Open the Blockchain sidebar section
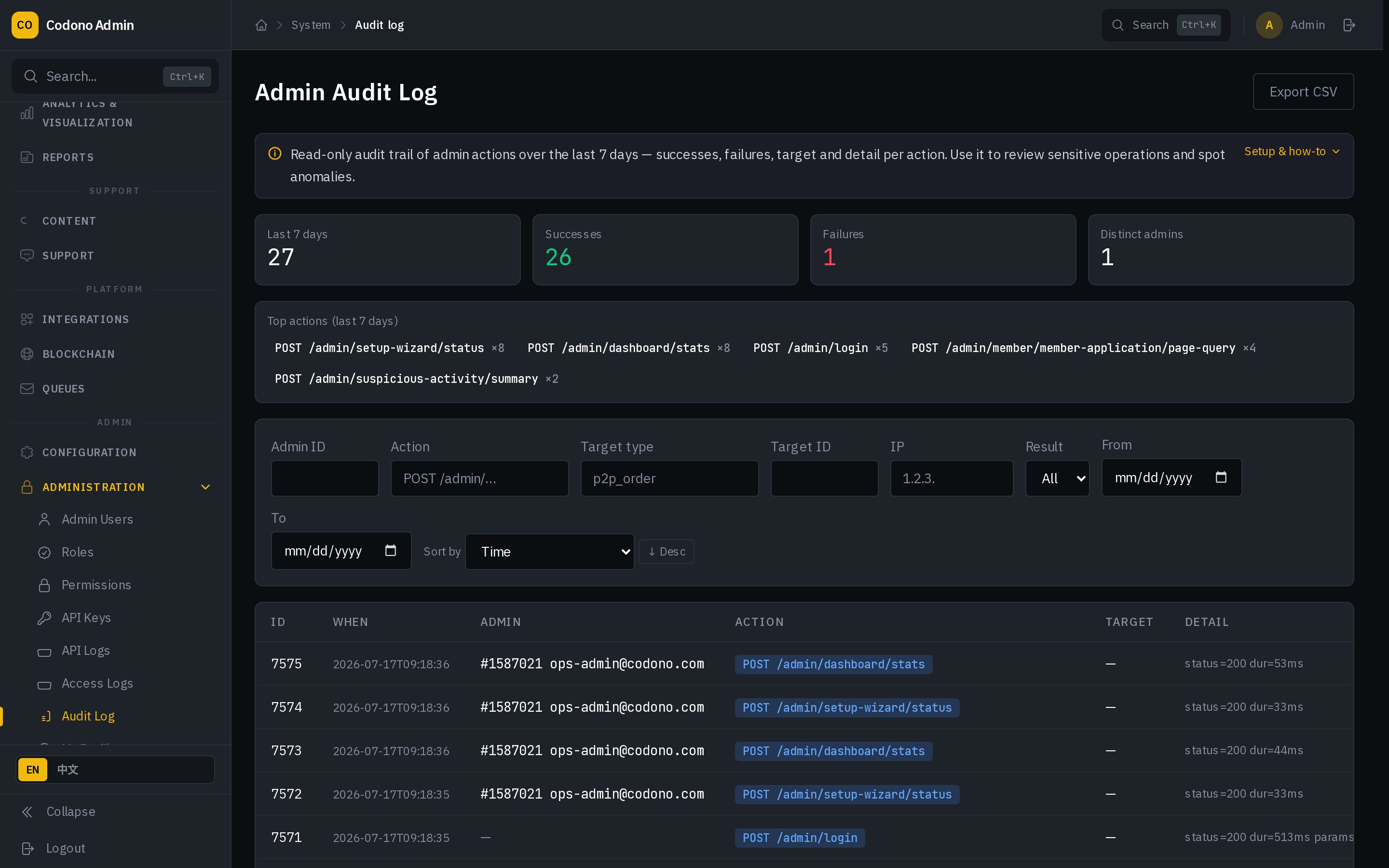Image resolution: width=1389 pixels, height=868 pixels. point(115,354)
